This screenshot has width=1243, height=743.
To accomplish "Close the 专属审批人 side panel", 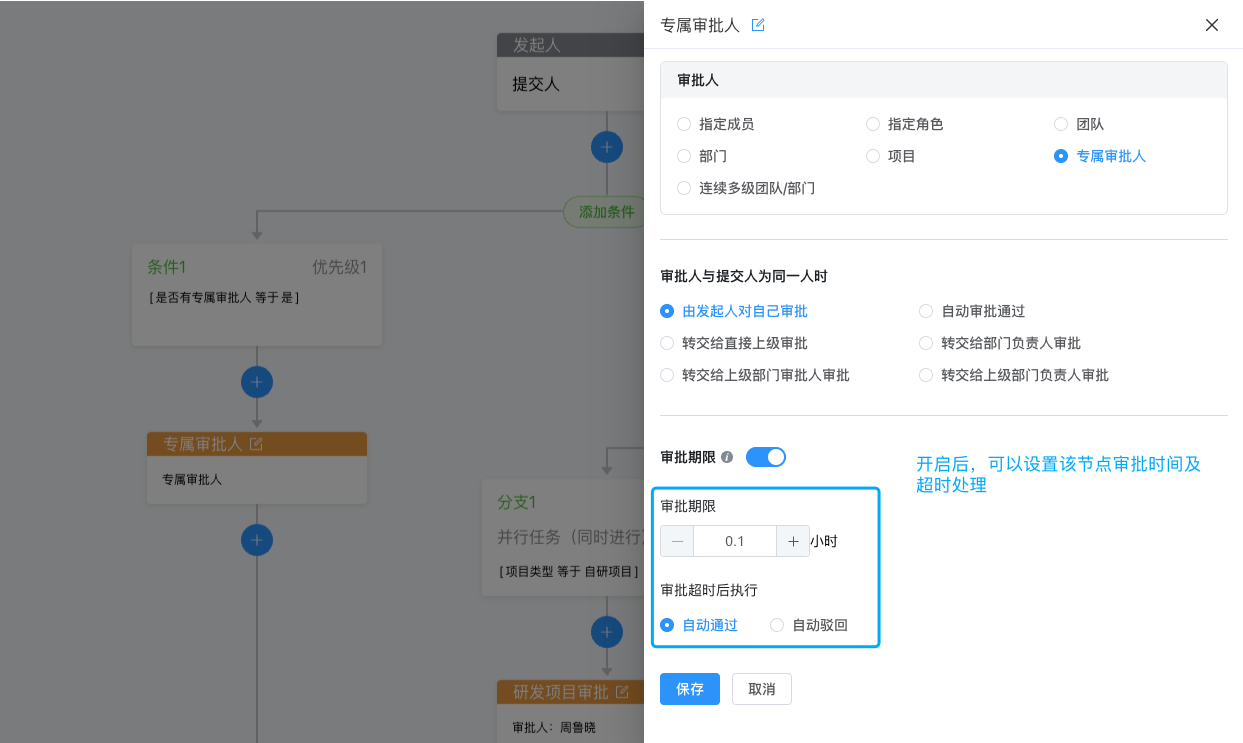I will pyautogui.click(x=1212, y=25).
